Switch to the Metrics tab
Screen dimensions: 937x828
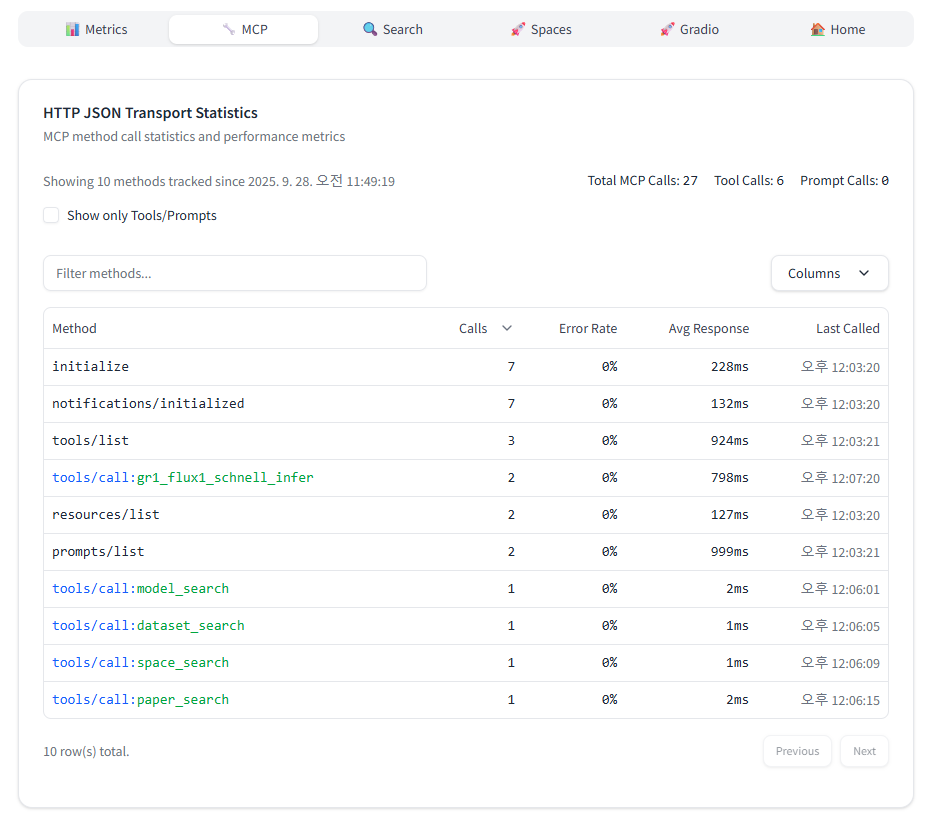96,30
